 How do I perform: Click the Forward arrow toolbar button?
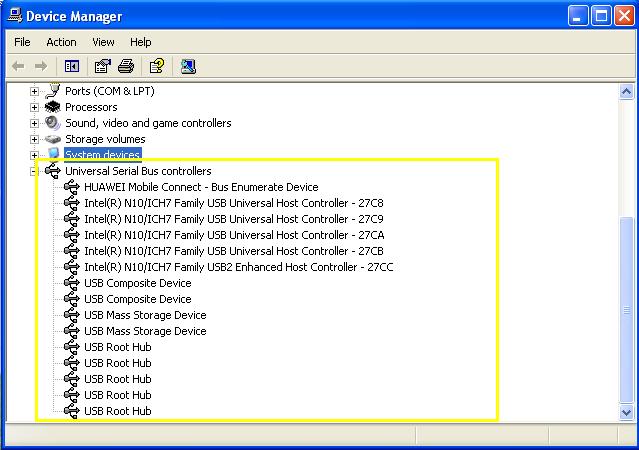(41, 66)
